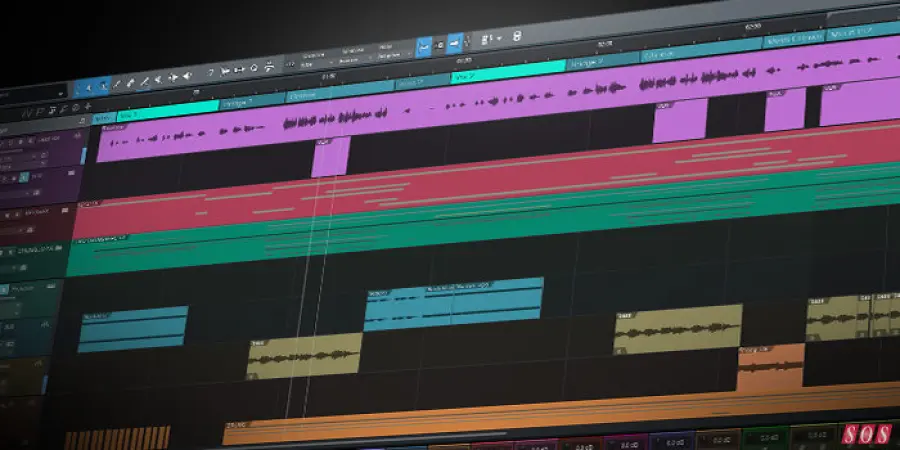Screen dimensions: 900x450
Task: Click the wrench icon above the track list
Action: 65,108
